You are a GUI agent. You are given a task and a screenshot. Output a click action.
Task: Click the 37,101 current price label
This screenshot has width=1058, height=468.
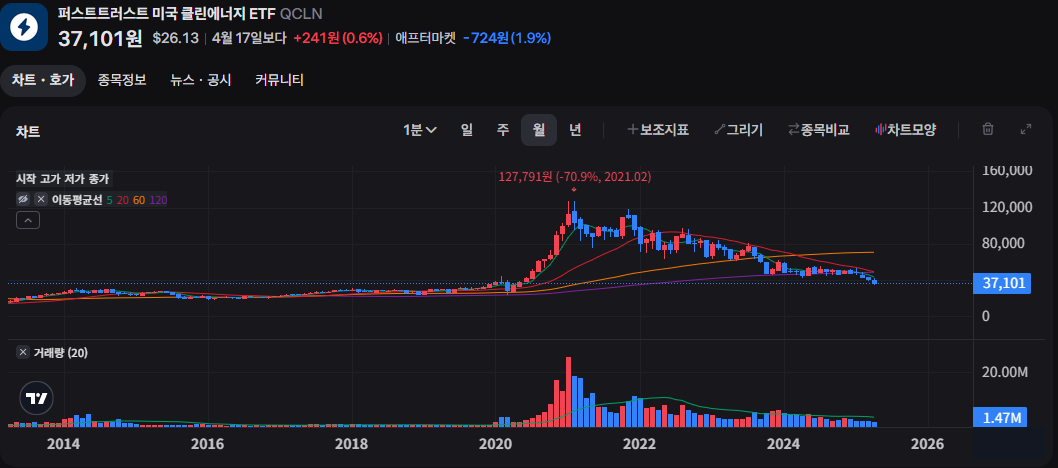[x=1003, y=283]
